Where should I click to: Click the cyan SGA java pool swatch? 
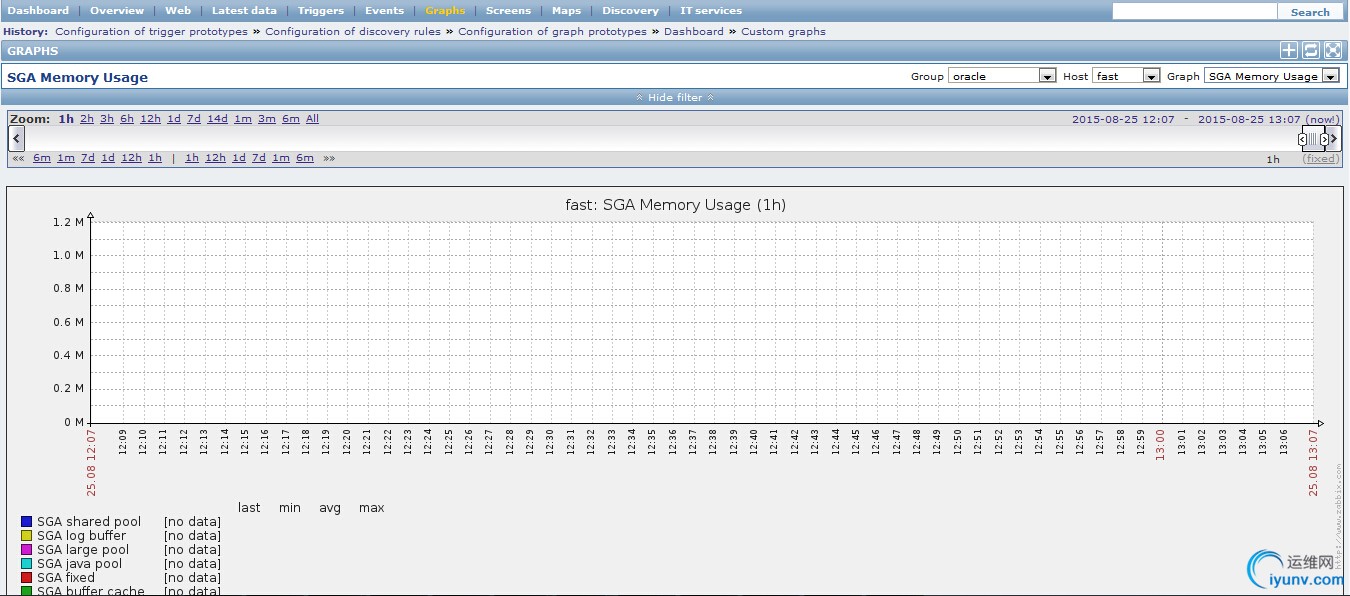point(27,563)
